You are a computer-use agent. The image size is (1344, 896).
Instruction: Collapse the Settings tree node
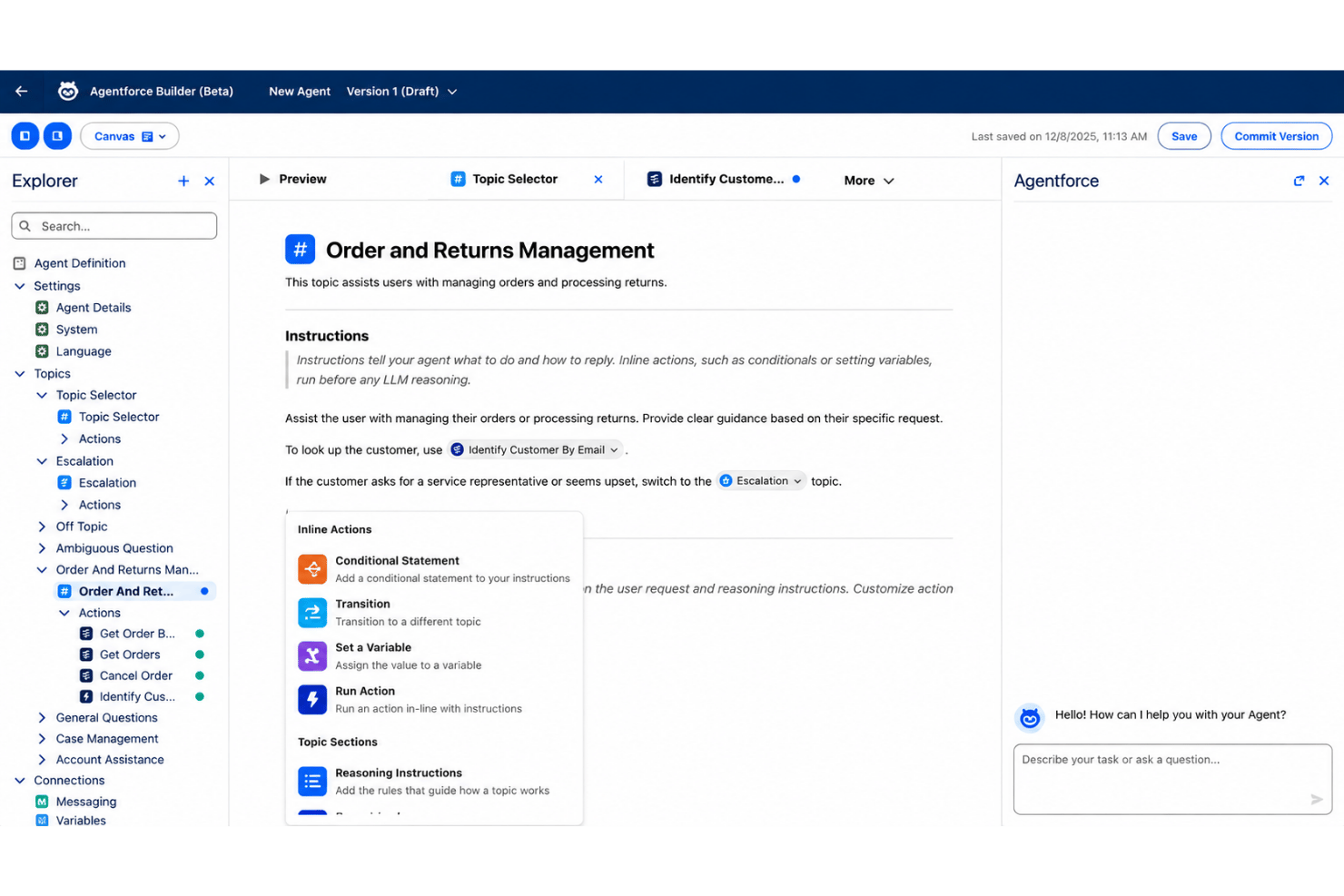click(x=20, y=286)
